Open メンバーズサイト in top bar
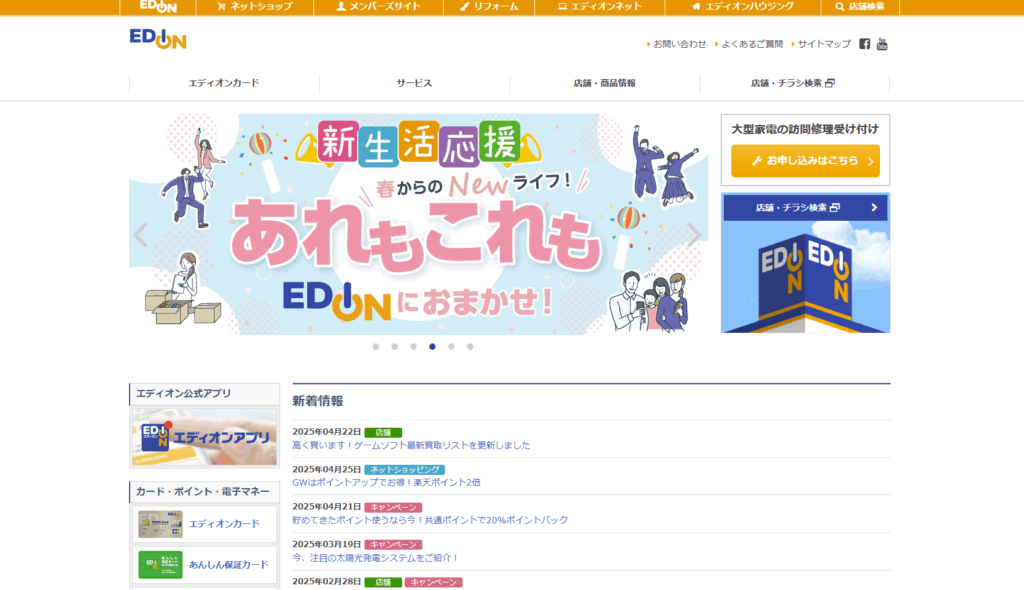This screenshot has height=590, width=1024. coord(379,7)
